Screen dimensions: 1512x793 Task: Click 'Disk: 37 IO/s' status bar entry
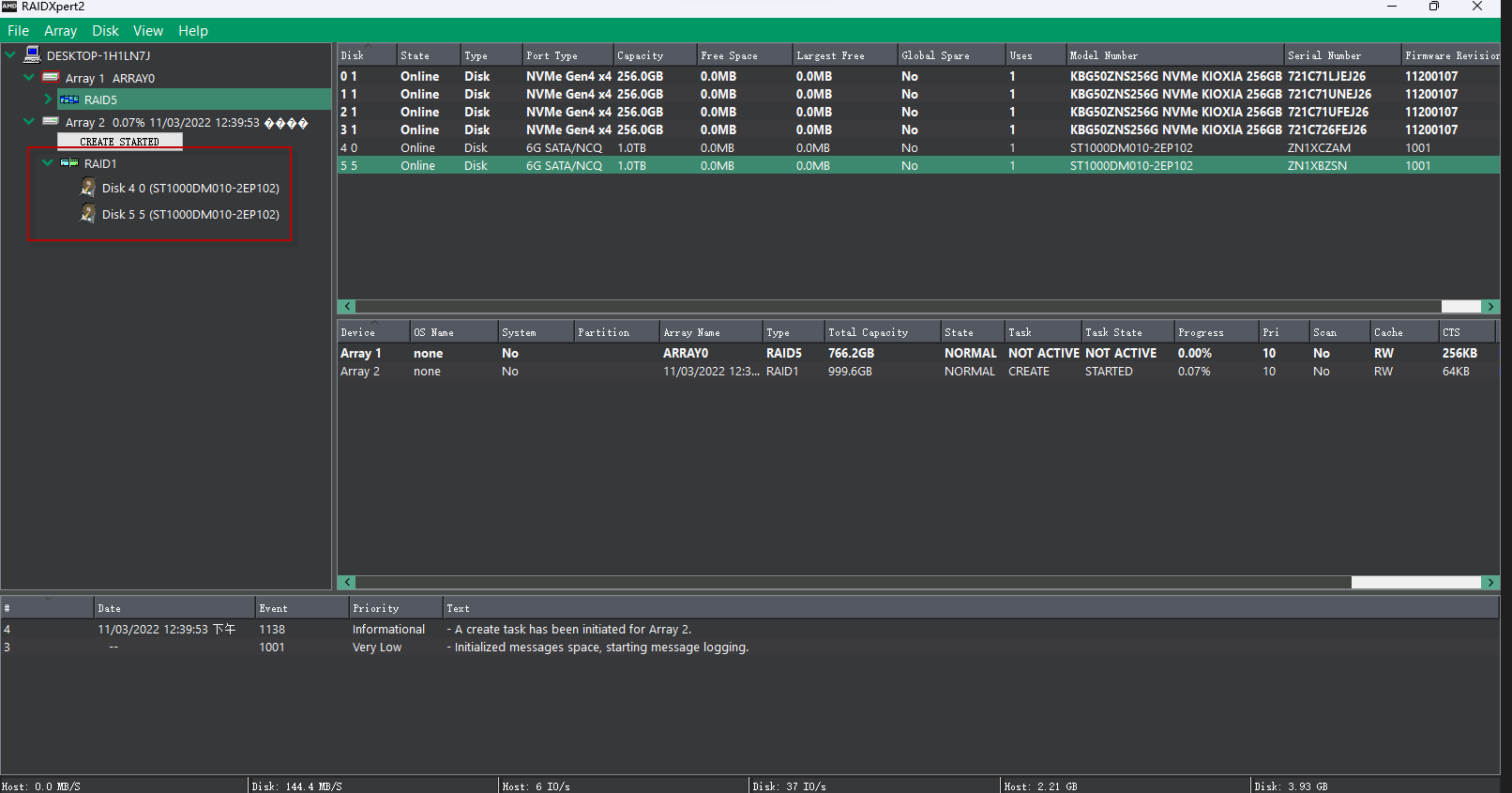[874, 785]
